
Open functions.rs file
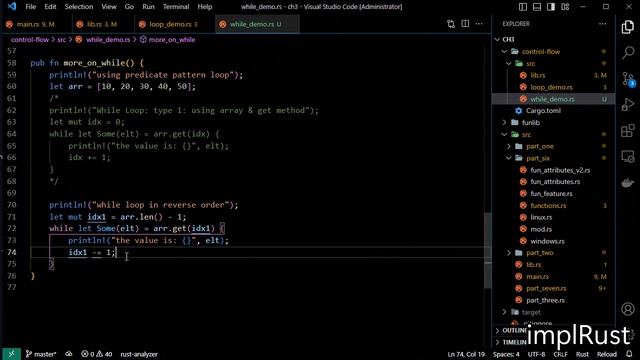coord(553,205)
